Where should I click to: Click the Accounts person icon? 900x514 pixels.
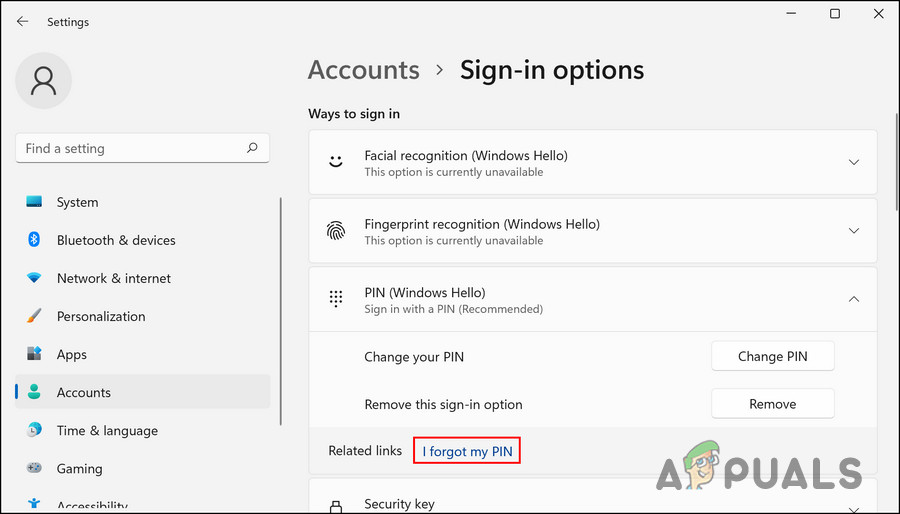click(x=34, y=392)
